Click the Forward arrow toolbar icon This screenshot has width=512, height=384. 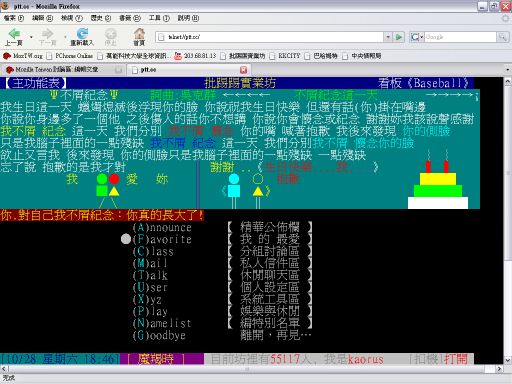(x=47, y=33)
